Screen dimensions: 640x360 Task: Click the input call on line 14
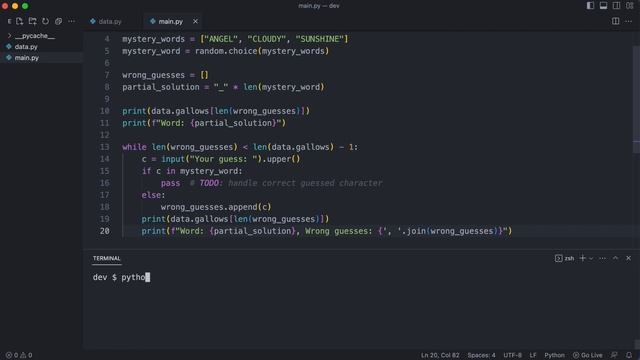(x=173, y=159)
